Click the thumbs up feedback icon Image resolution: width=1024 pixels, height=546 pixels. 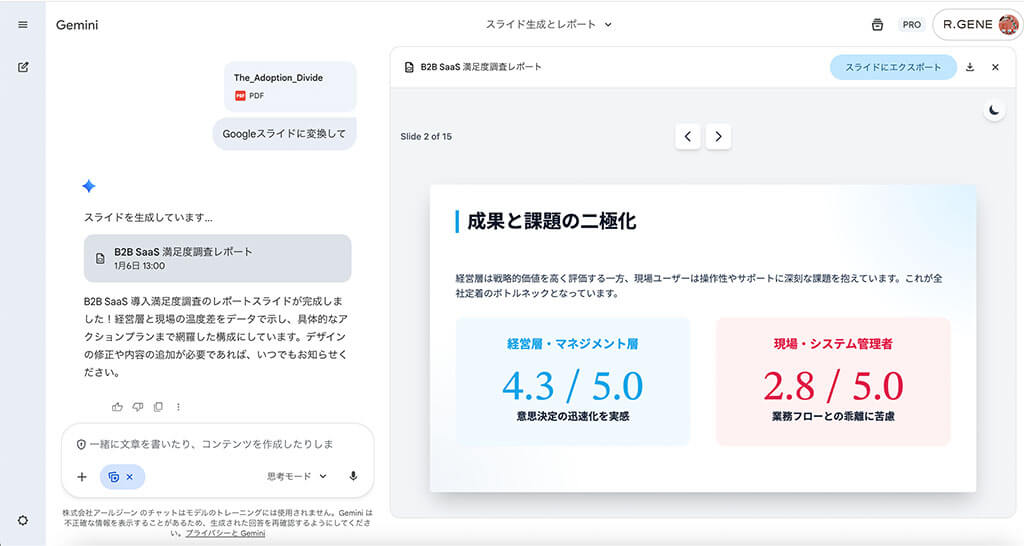click(x=117, y=407)
